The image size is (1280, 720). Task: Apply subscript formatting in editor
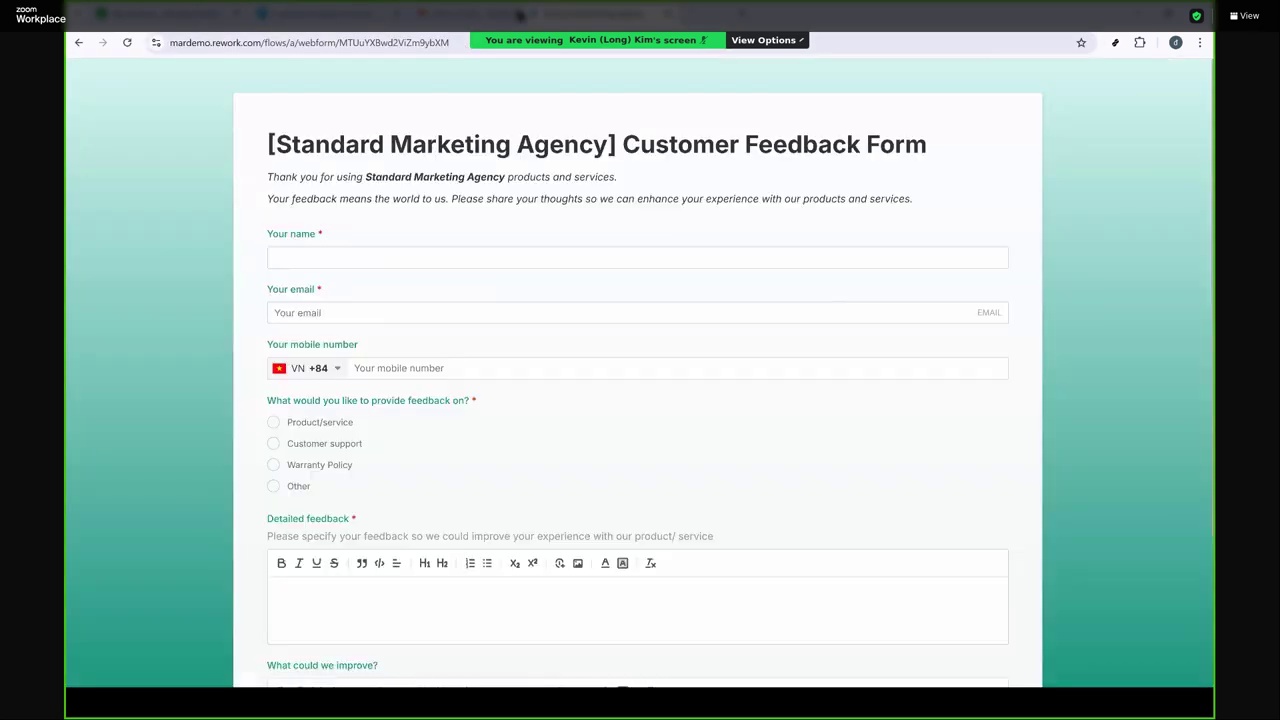click(x=515, y=563)
